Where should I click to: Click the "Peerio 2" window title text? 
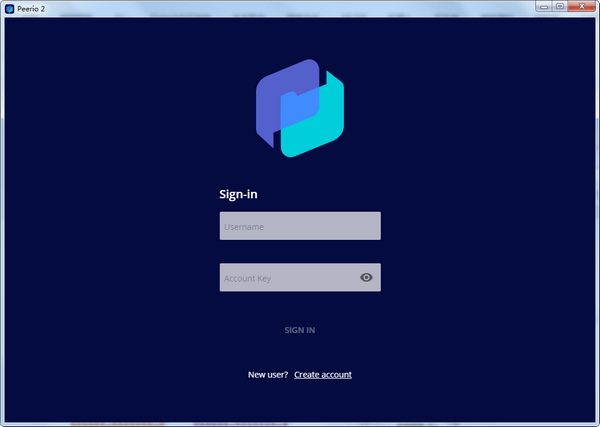(31, 8)
